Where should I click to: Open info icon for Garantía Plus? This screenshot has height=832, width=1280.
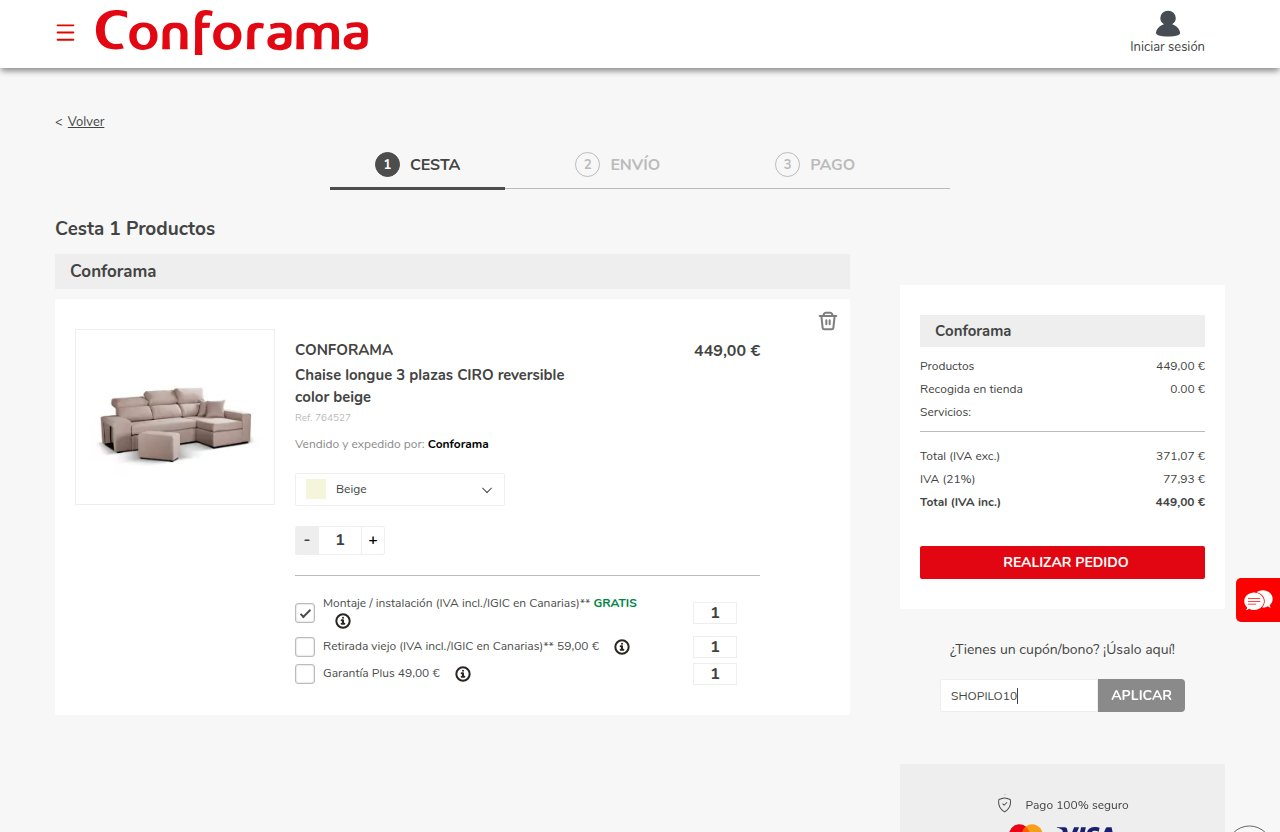coord(463,674)
